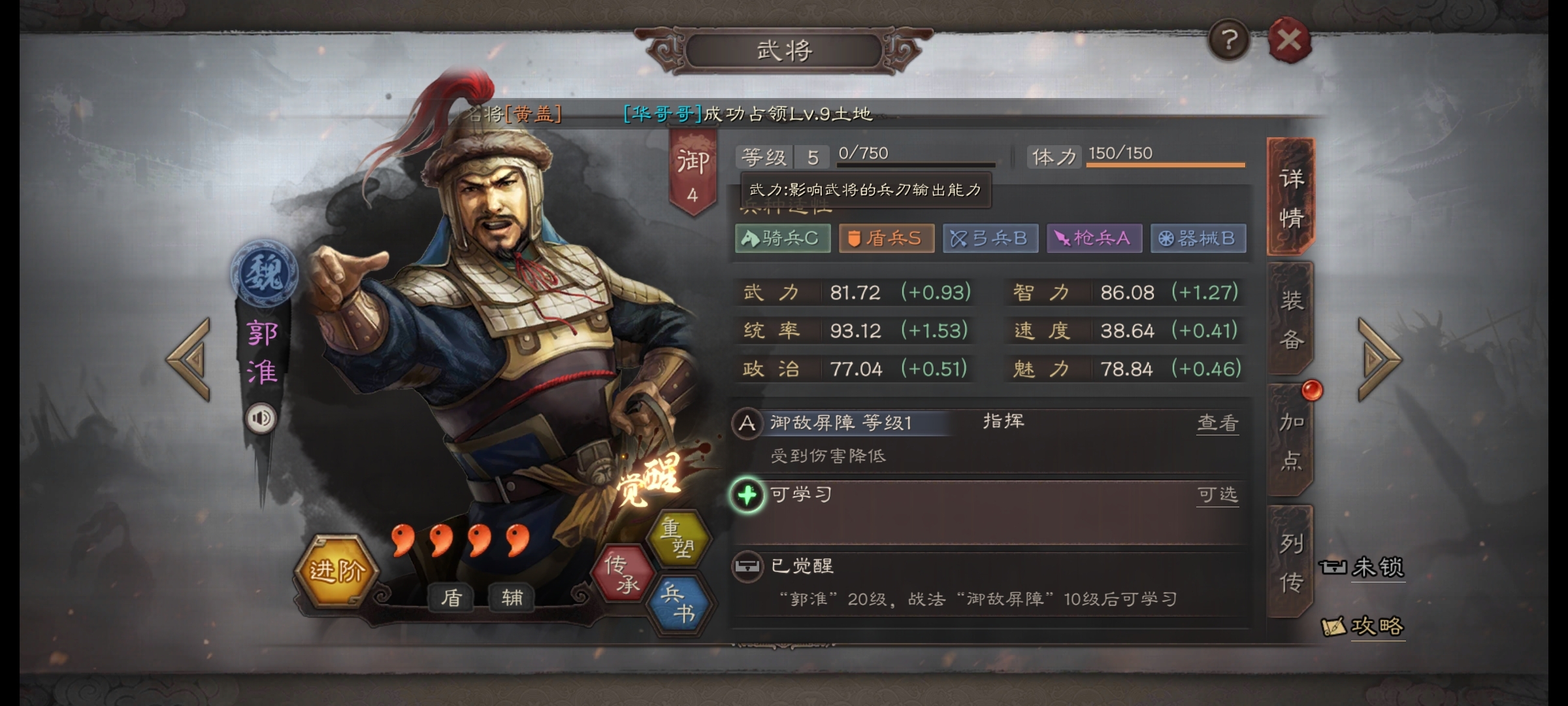This screenshot has width=1568, height=706.
Task: Switch to the 加点 stat points tab
Action: 1291,441
